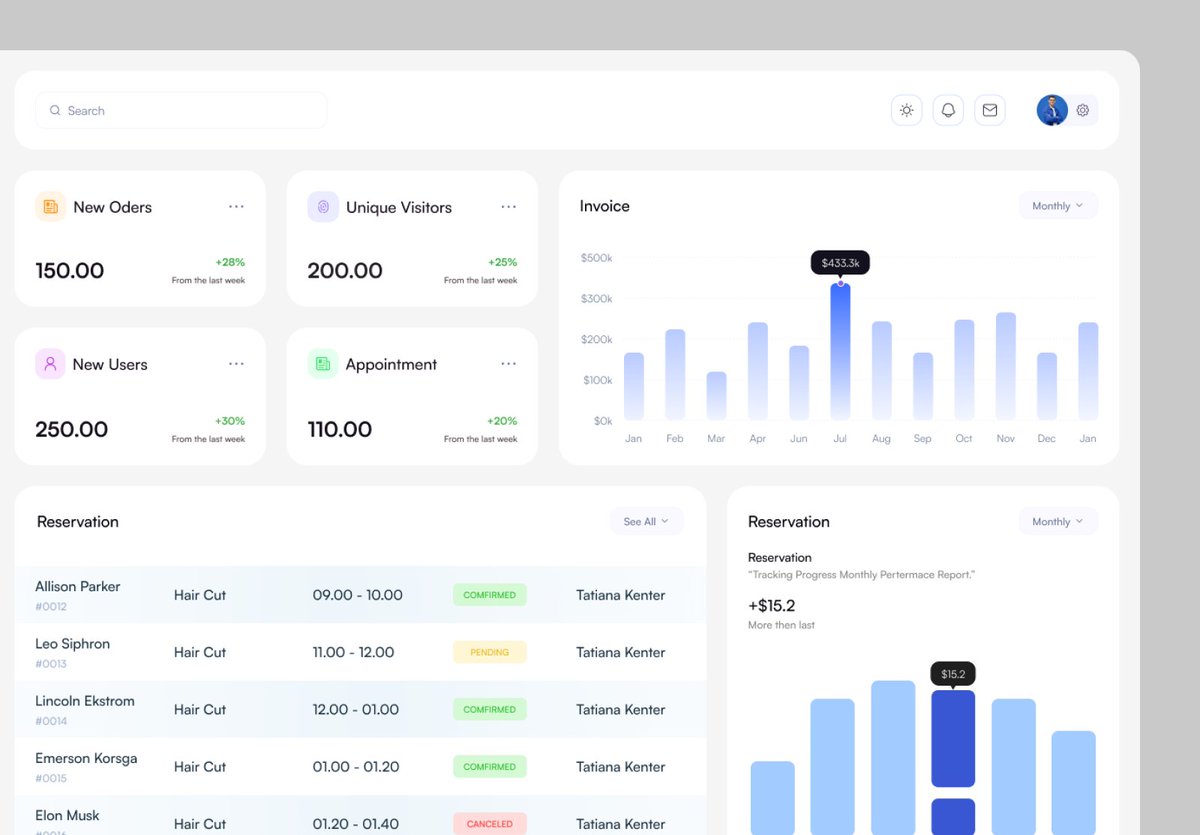The width and height of the screenshot is (1200, 835).
Task: Expand the Reservation chart Monthly dropdown
Action: pos(1058,521)
